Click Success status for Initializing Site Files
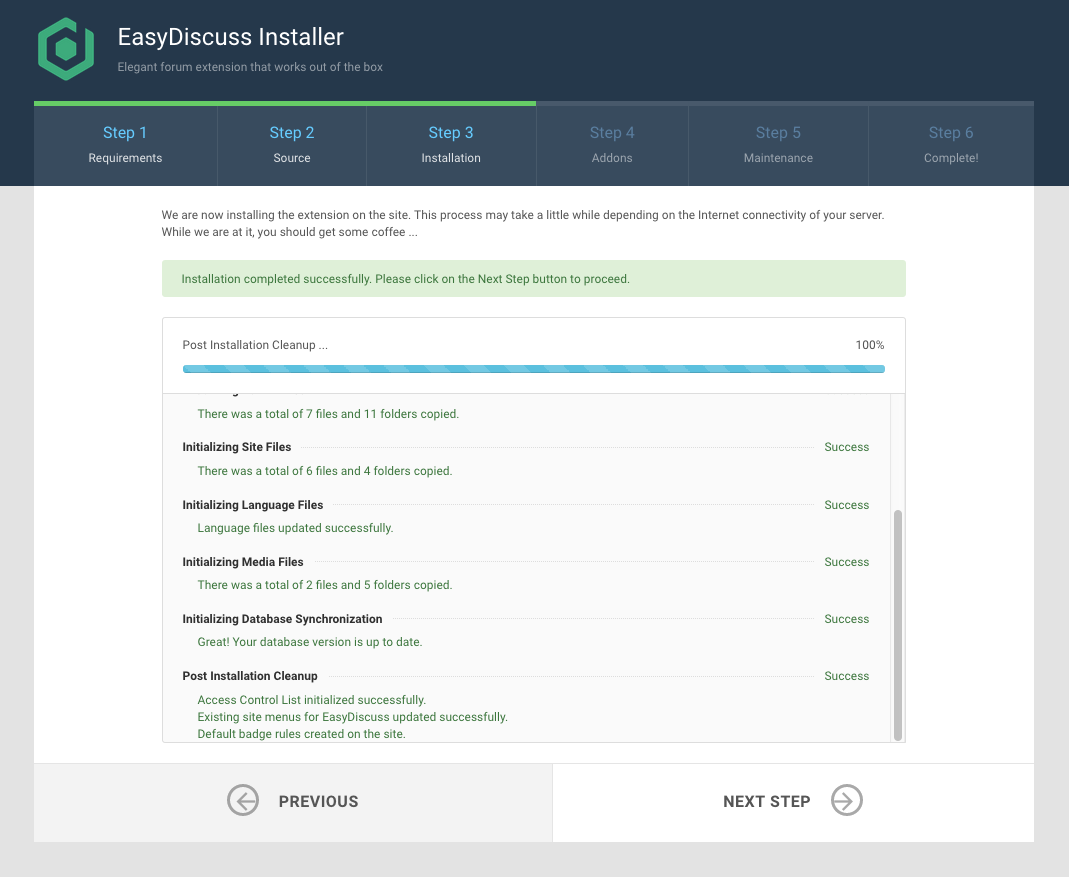Viewport: 1069px width, 877px height. (x=847, y=447)
